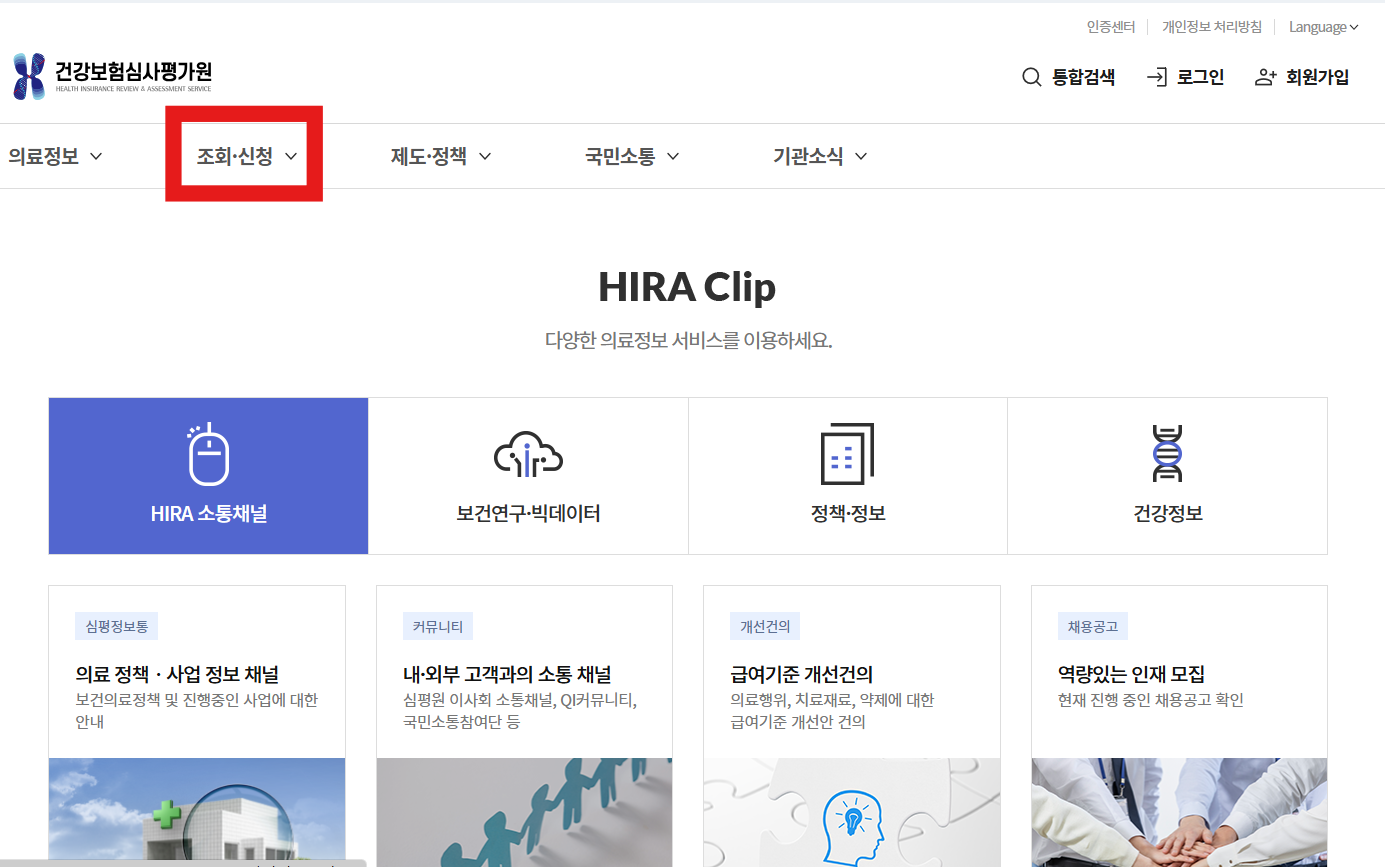Switch to the 보건연구·빅데이터 tab
Image resolution: width=1385 pixels, height=867 pixels.
[x=528, y=476]
